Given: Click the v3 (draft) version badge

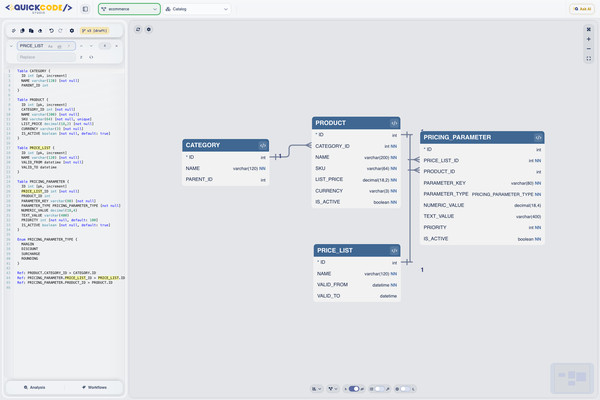Looking at the screenshot, I should (x=95, y=31).
